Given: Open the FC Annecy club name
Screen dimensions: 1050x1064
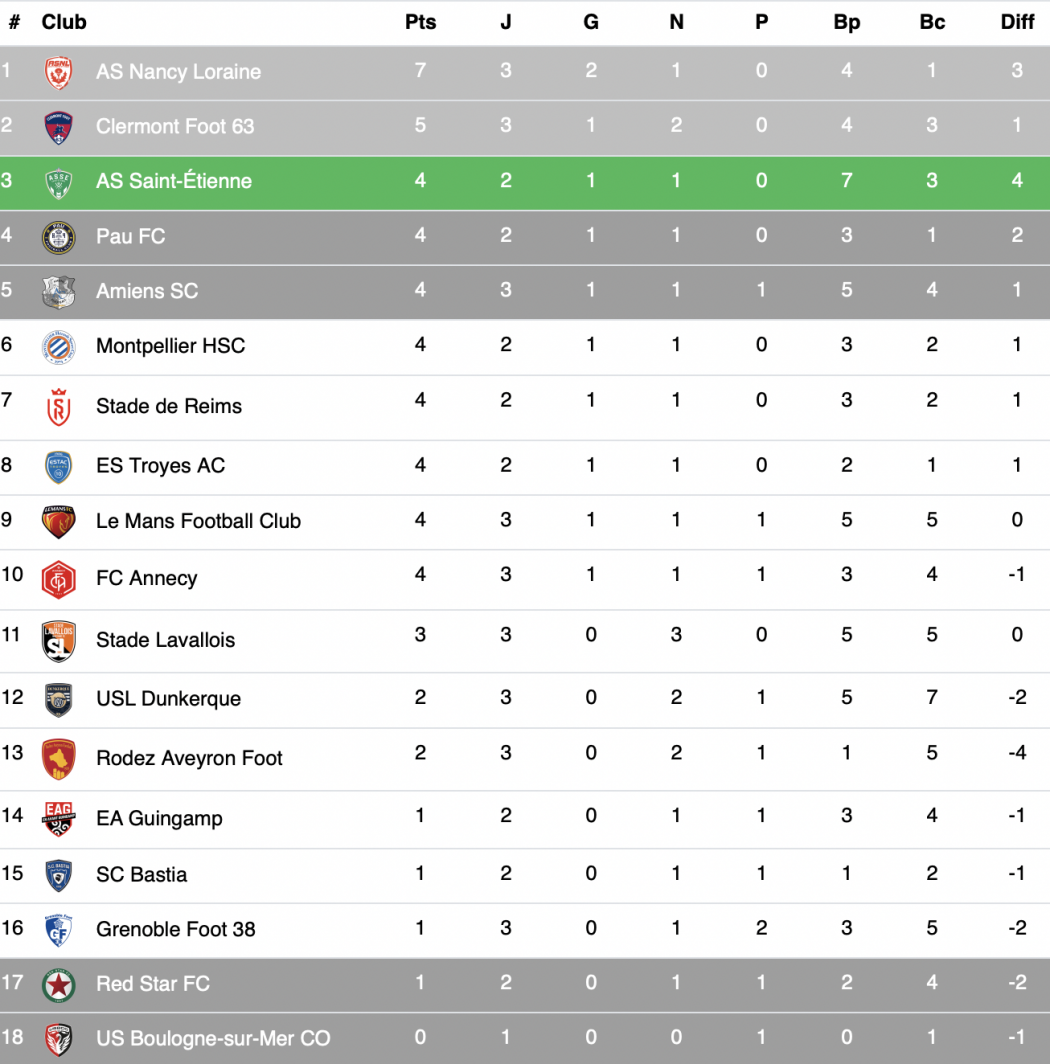Looking at the screenshot, I should pyautogui.click(x=147, y=578).
